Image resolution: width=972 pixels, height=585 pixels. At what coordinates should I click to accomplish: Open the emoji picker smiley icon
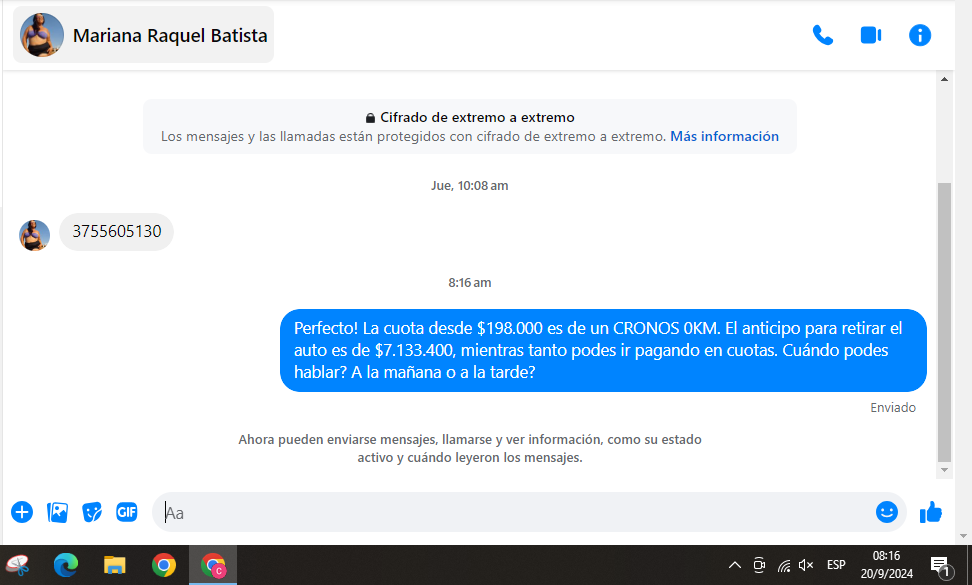click(886, 512)
